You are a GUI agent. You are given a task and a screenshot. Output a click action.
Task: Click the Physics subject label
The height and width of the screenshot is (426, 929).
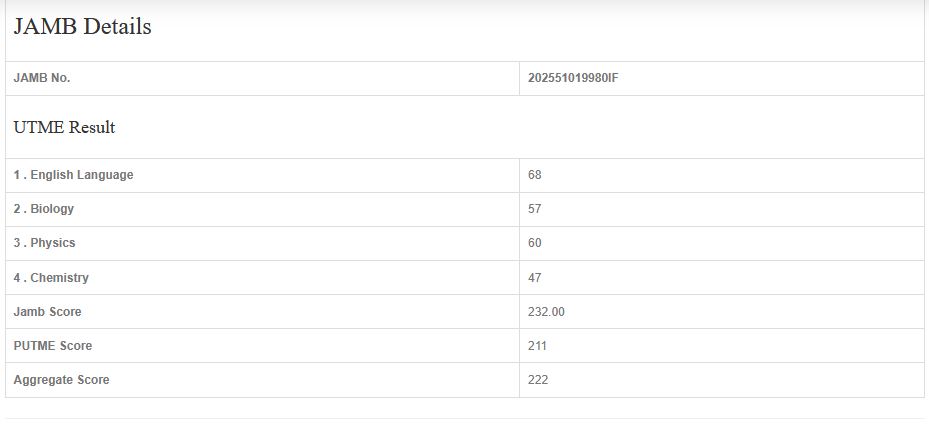53,243
